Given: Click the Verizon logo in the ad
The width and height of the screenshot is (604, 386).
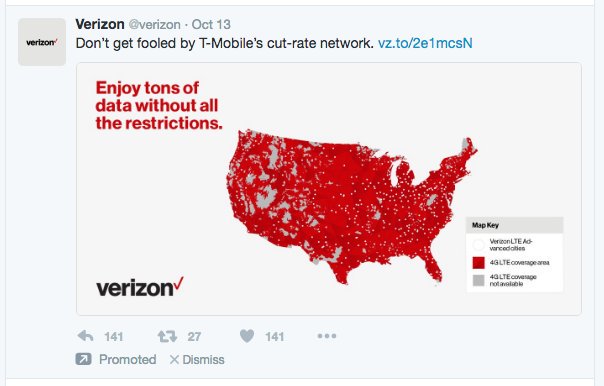Looking at the screenshot, I should (140, 287).
